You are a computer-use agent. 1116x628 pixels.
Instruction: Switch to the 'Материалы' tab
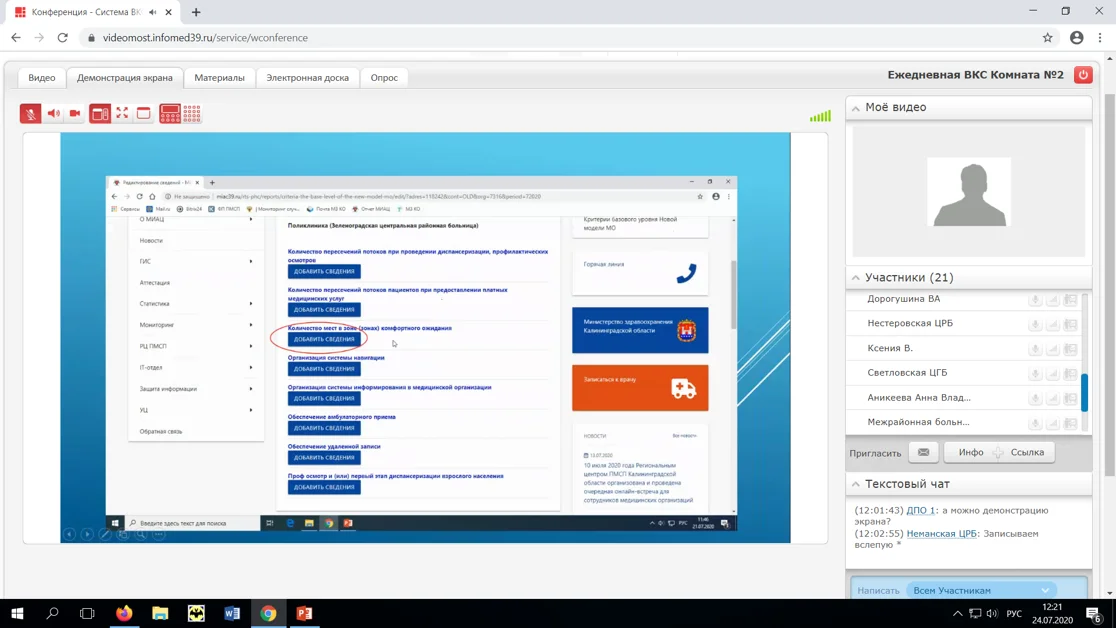pyautogui.click(x=219, y=77)
